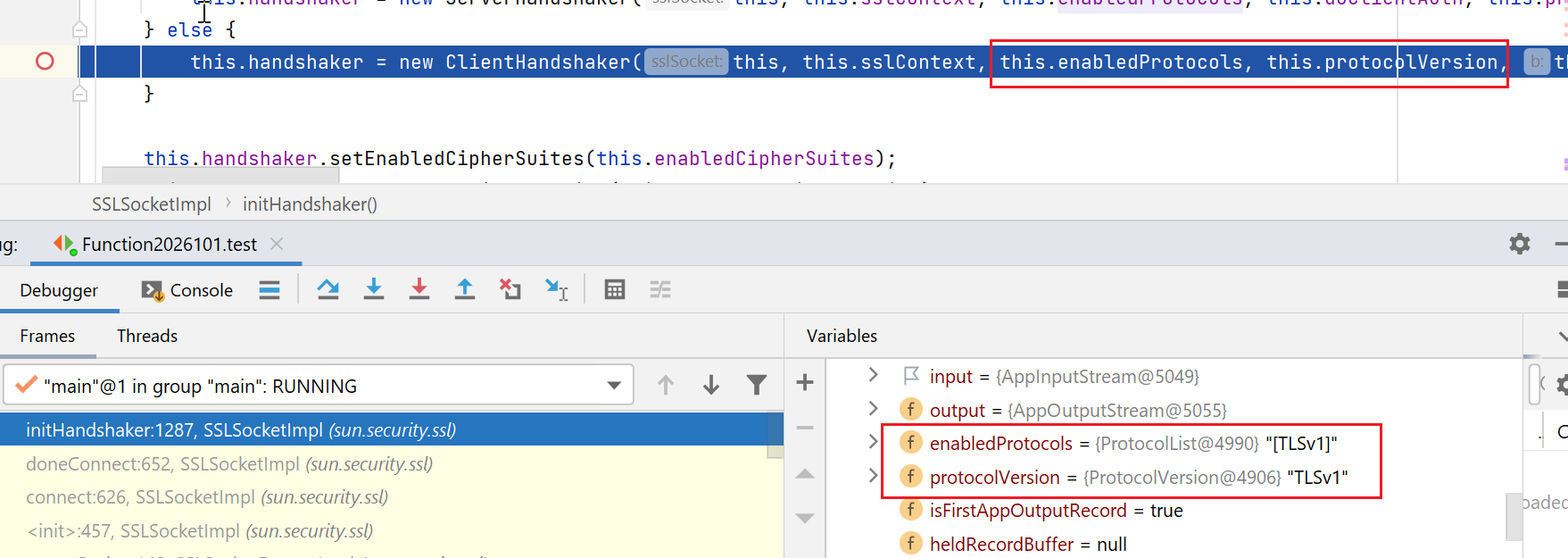Switch to the Console tab
The width and height of the screenshot is (1568, 558).
pyautogui.click(x=187, y=290)
